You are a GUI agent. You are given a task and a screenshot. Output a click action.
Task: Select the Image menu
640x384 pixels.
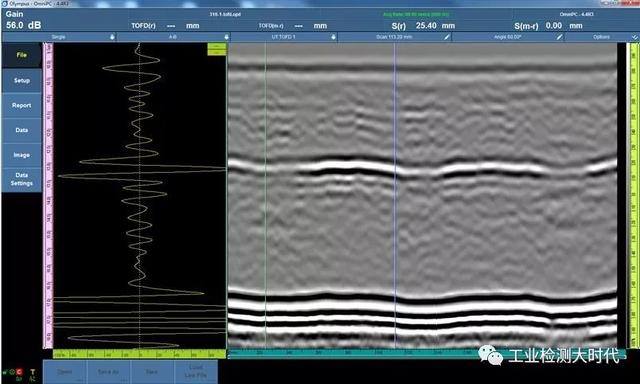pyautogui.click(x=22, y=155)
